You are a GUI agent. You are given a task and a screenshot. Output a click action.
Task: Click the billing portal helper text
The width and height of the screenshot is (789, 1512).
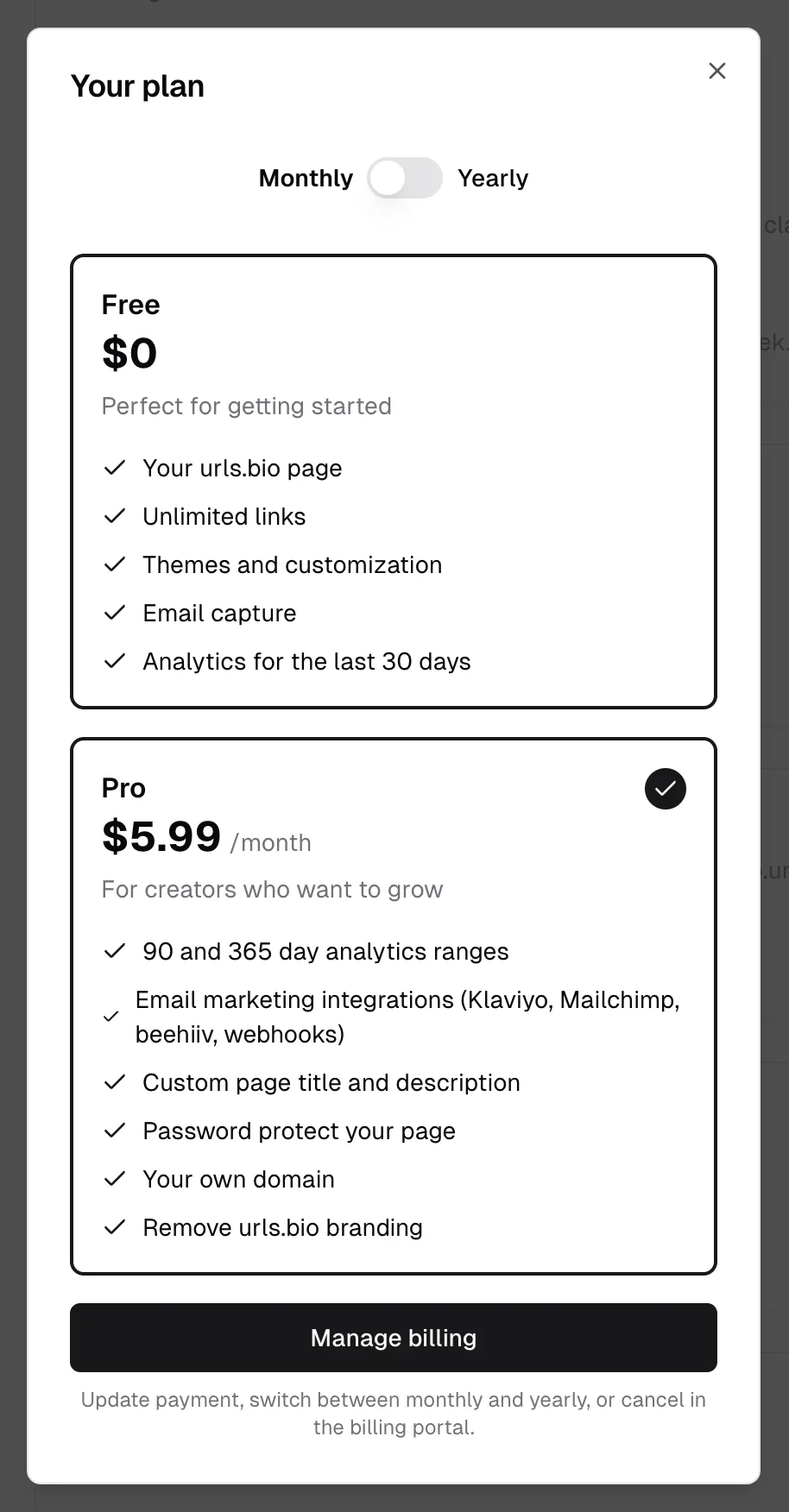coord(394,1414)
